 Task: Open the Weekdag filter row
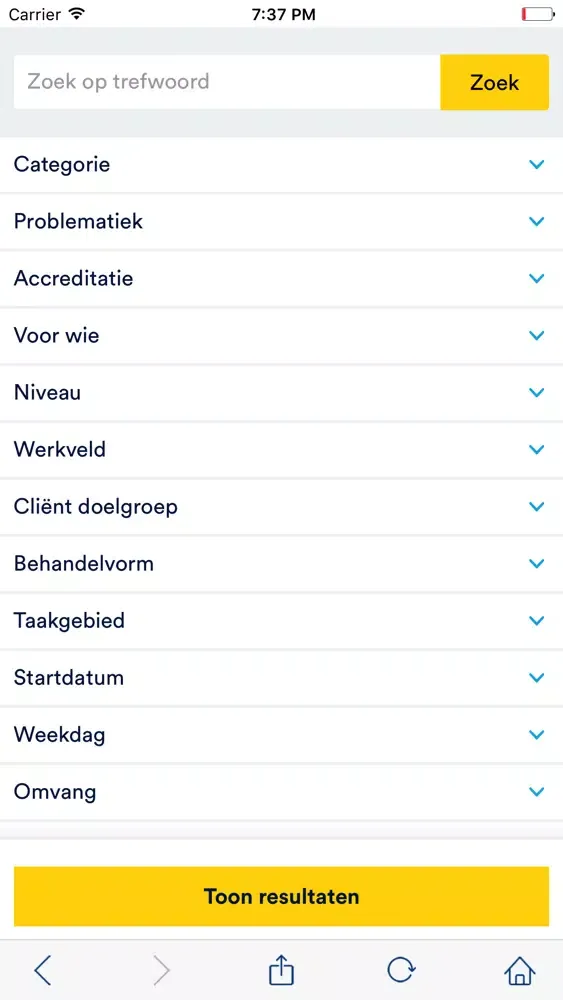(x=281, y=735)
